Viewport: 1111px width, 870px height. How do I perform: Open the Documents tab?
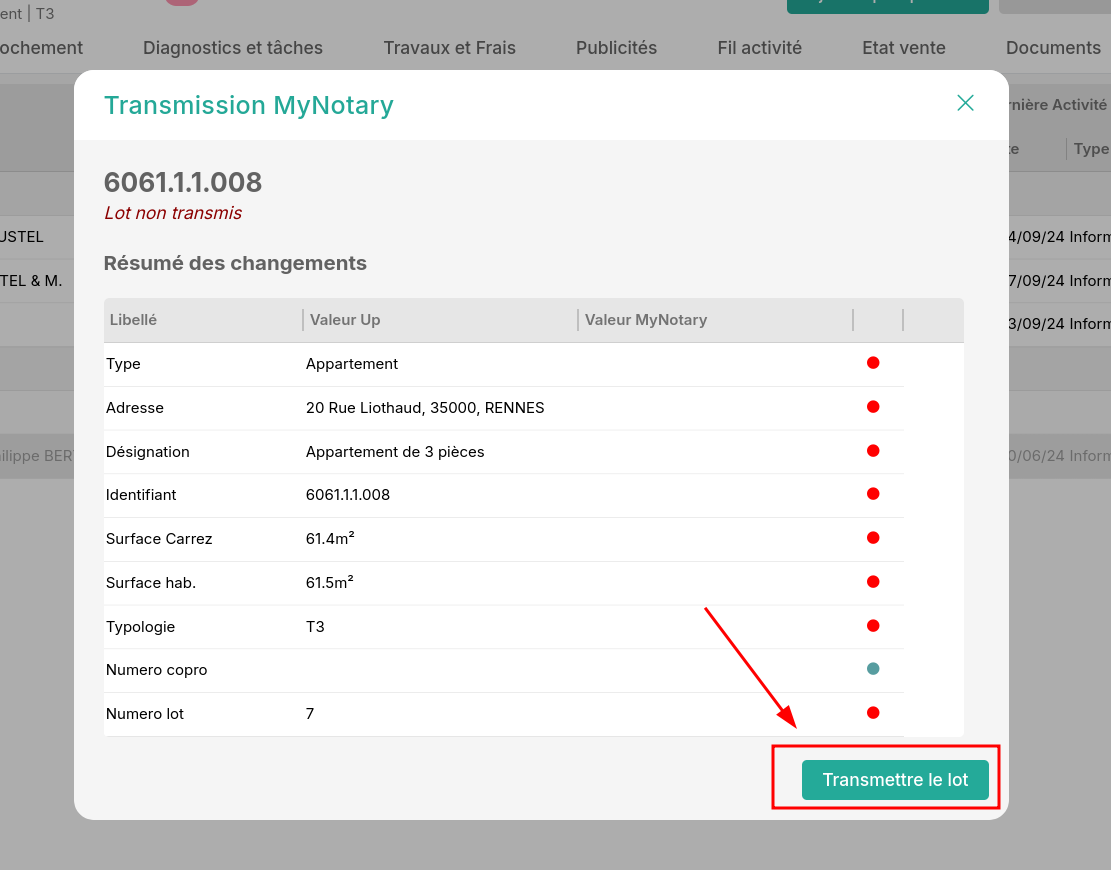(x=1053, y=47)
